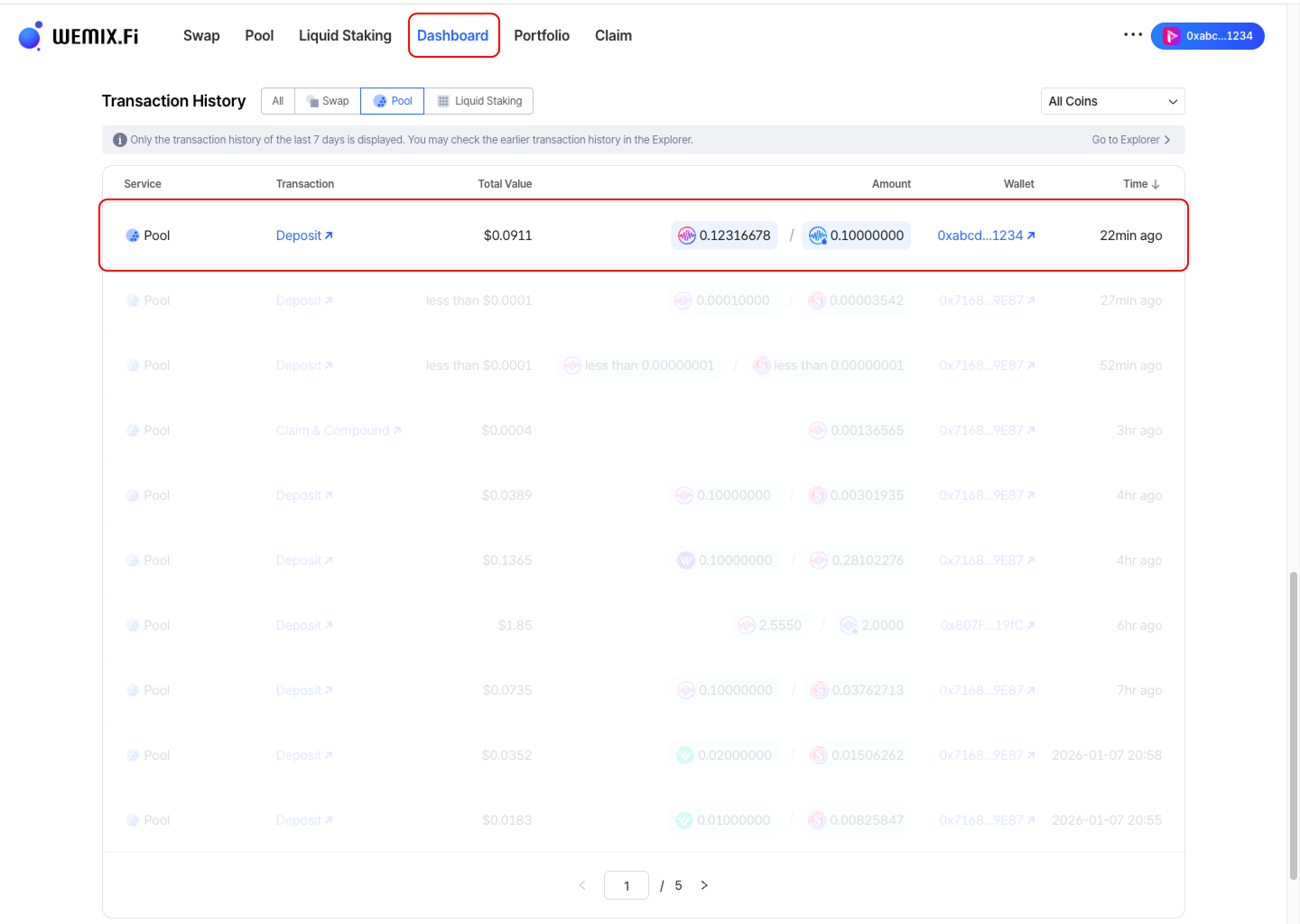Click the vertical page scrollbar
Viewport: 1300px width, 924px height.
tap(1293, 725)
